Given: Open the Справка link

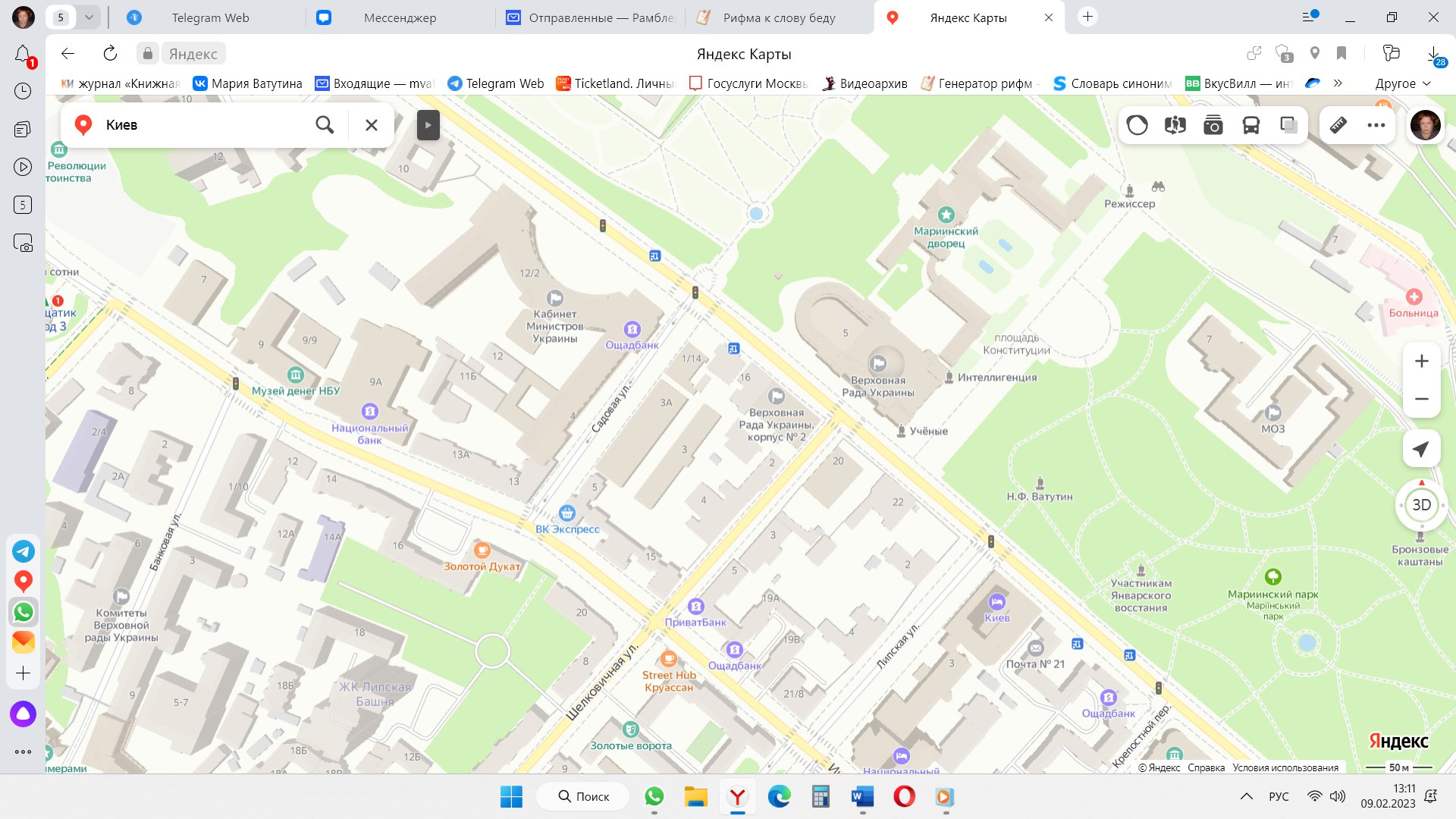Looking at the screenshot, I should 1206,767.
